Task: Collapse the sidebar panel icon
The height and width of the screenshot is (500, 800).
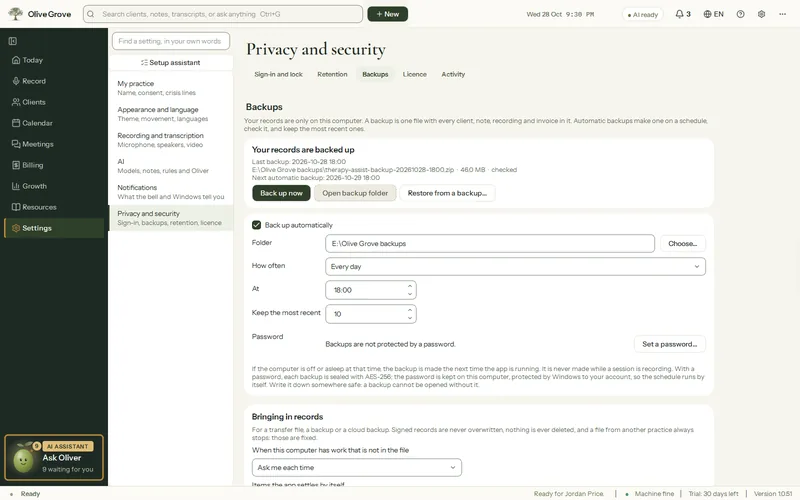Action: (13, 41)
